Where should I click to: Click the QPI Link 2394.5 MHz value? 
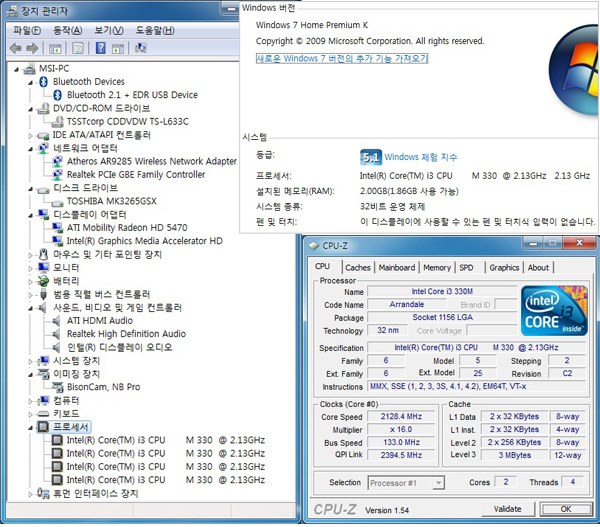click(x=401, y=455)
